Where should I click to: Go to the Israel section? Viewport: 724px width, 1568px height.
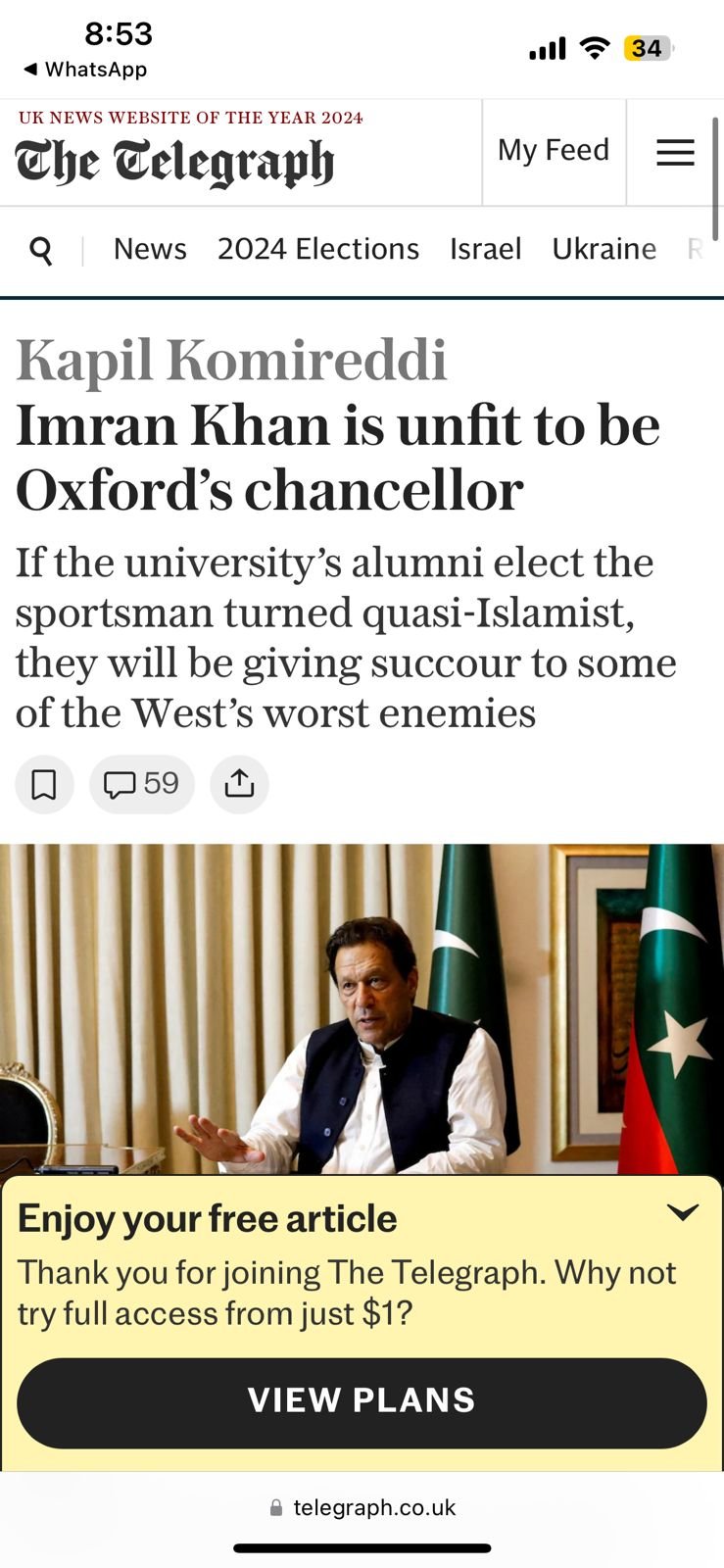[x=485, y=249]
